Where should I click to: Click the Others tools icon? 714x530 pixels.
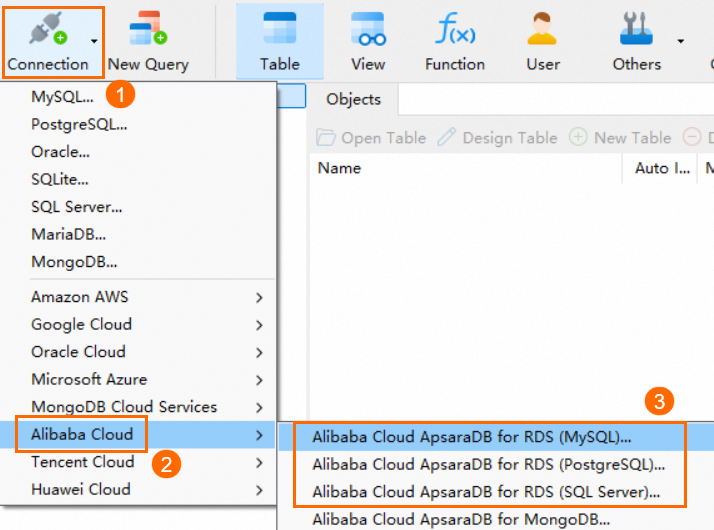tap(636, 28)
